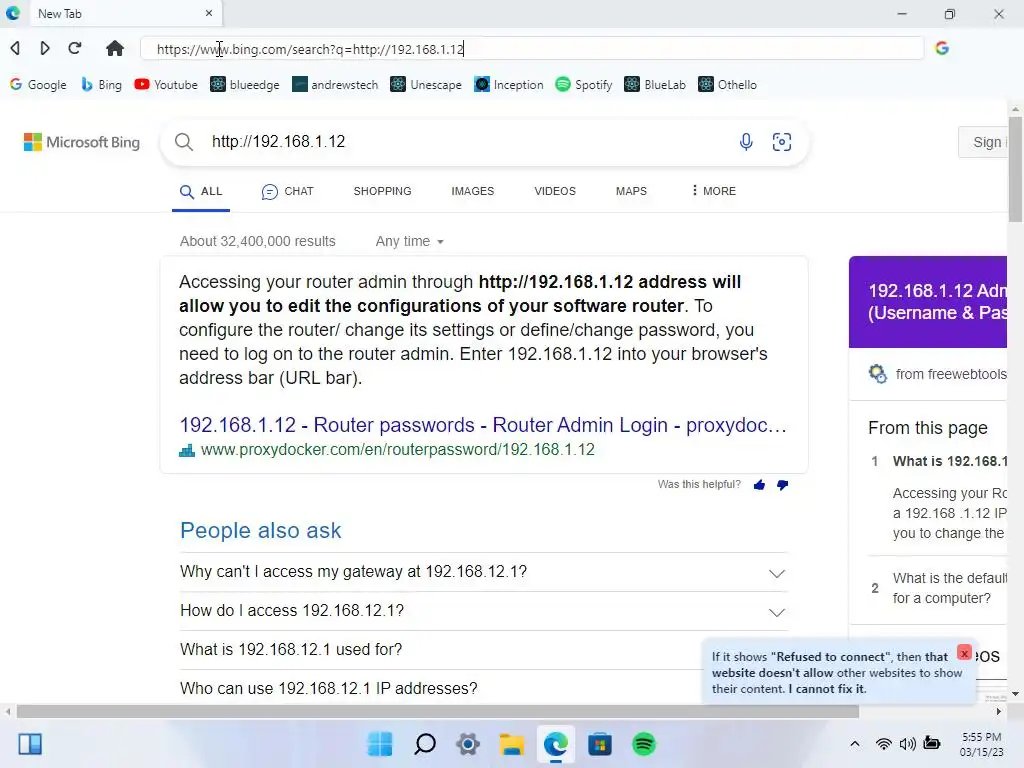Switch to the CHAT tab
The image size is (1024, 768).
[288, 191]
